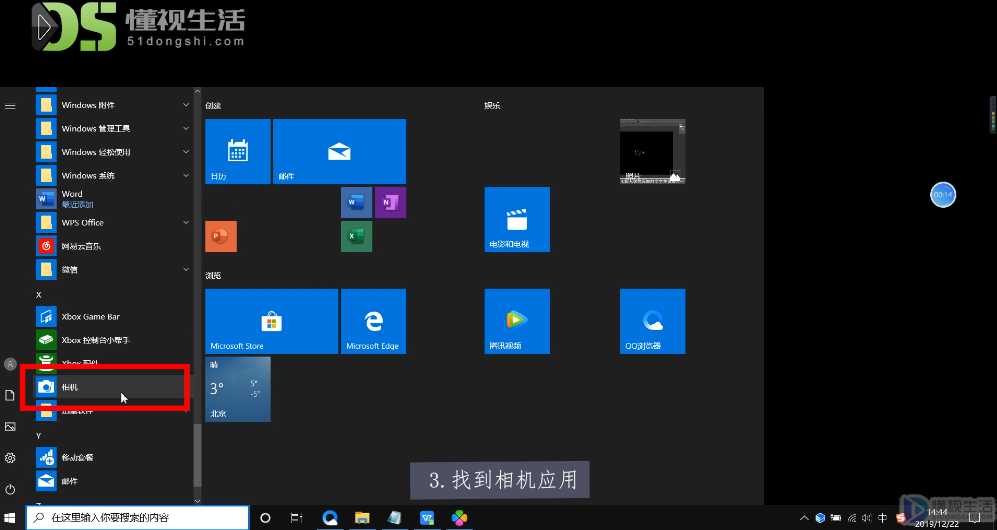Image resolution: width=997 pixels, height=530 pixels.
Task: Click the Power button in Start sidebar
Action: (10, 489)
